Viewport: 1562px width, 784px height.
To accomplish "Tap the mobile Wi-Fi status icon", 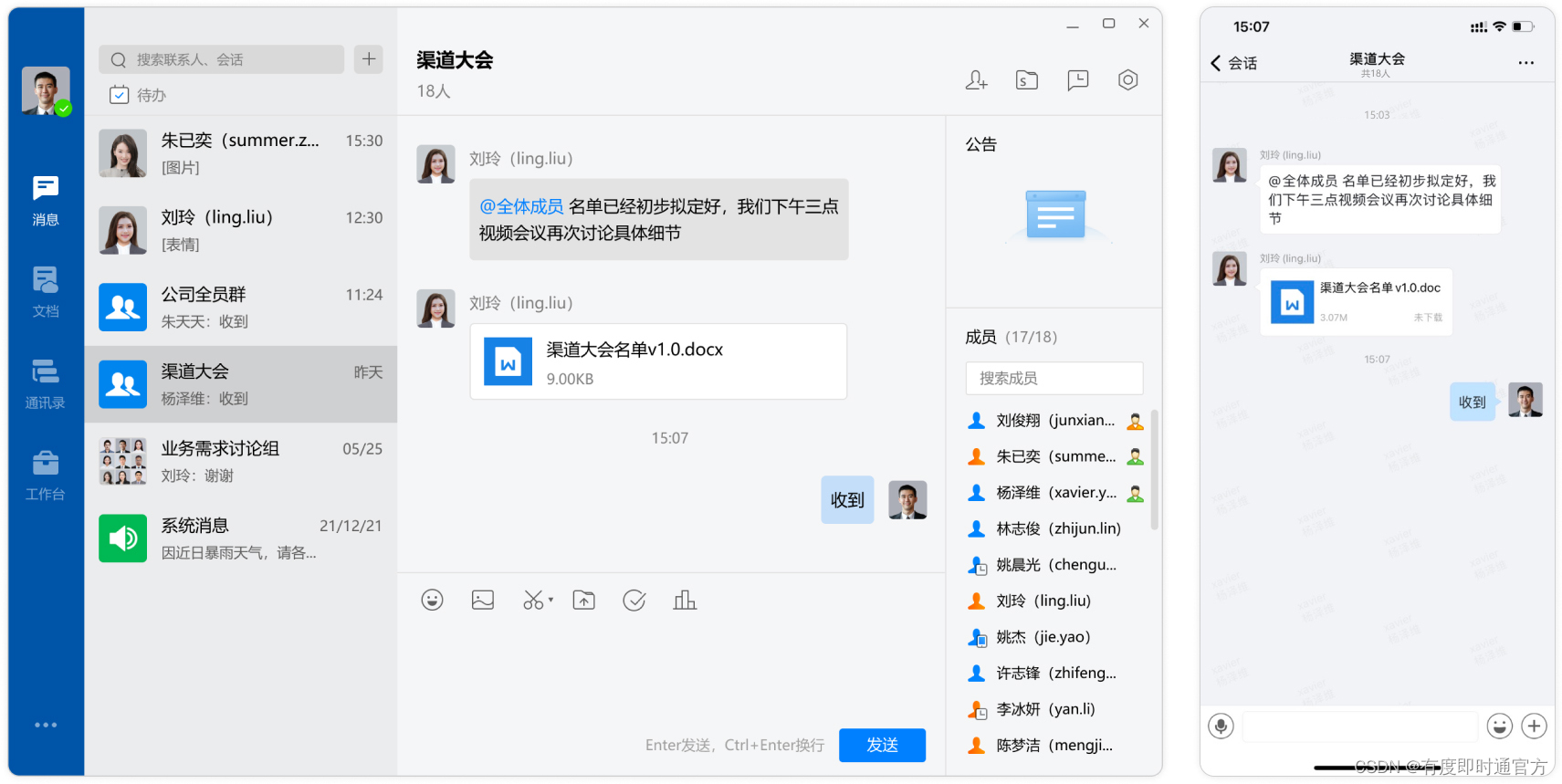I will [x=1499, y=26].
